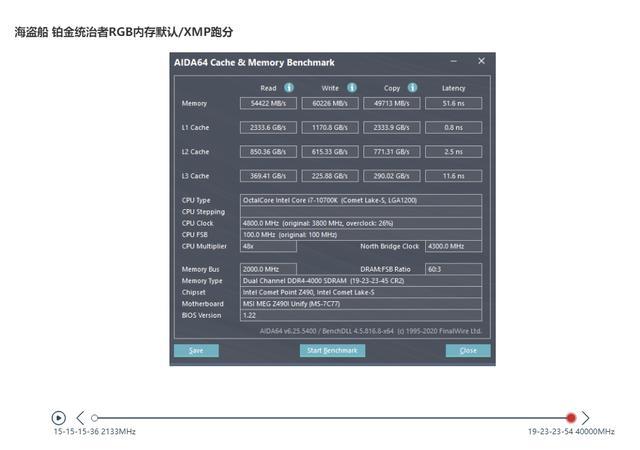Click L3 Cache Copy value 290.02 GB/s
Viewport: 640px width, 450px height.
[x=391, y=176]
